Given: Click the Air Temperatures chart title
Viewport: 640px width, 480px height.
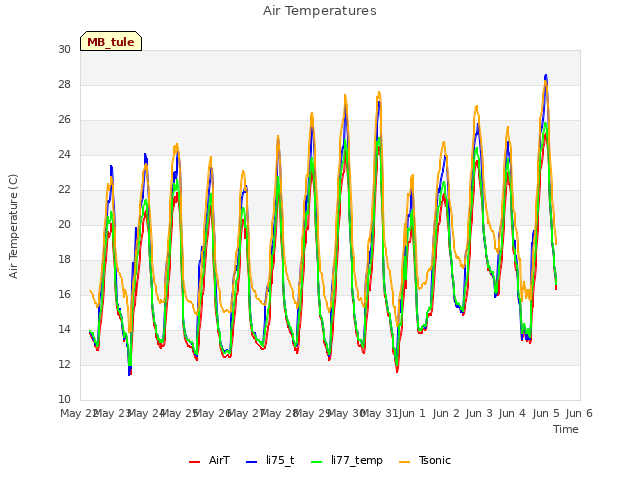Looking at the screenshot, I should (x=320, y=11).
